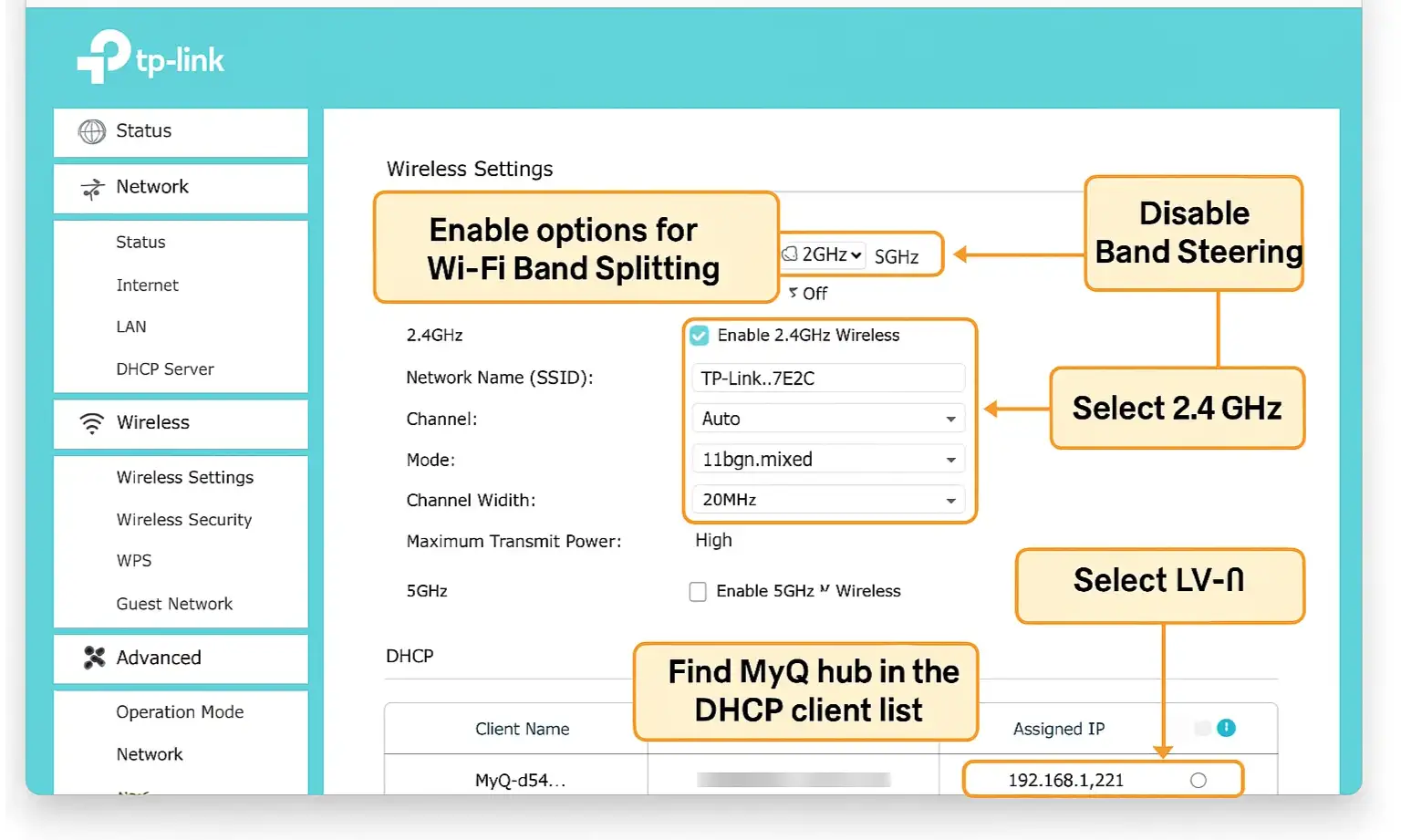This screenshot has height=840, width=1401.
Task: Click the 5GHz section label
Action: pyautogui.click(x=427, y=591)
